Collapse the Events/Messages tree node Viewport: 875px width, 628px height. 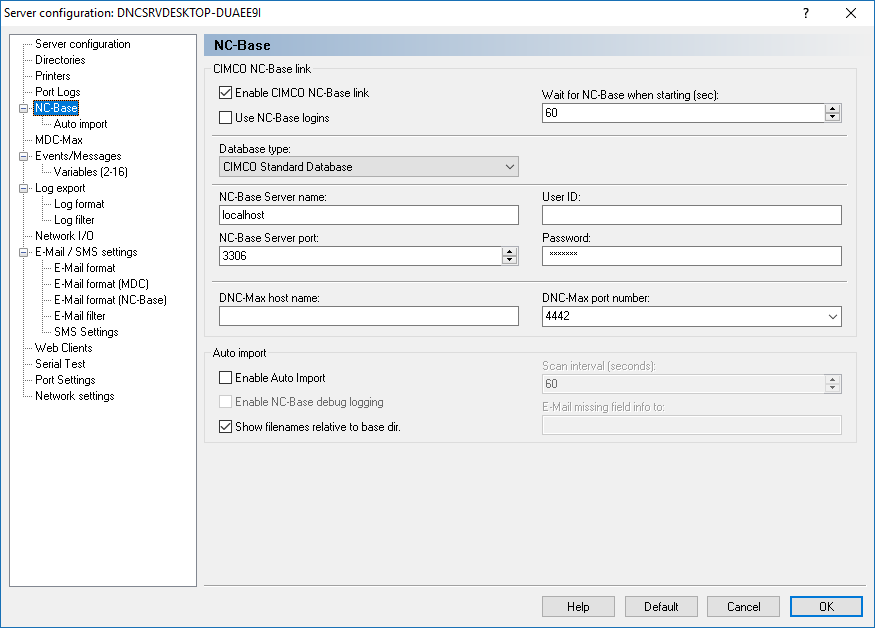point(23,156)
